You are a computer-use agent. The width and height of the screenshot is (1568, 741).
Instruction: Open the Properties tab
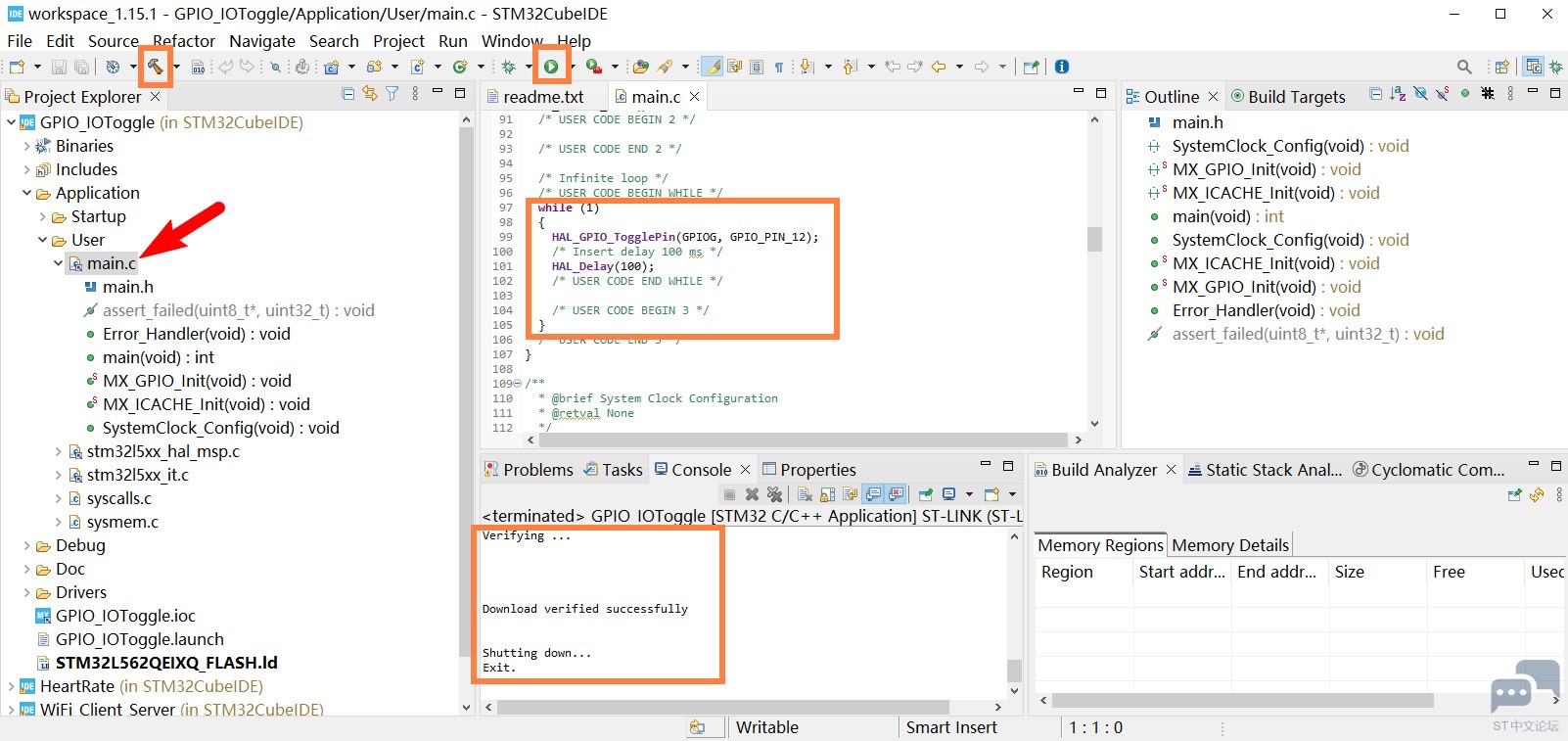point(809,470)
